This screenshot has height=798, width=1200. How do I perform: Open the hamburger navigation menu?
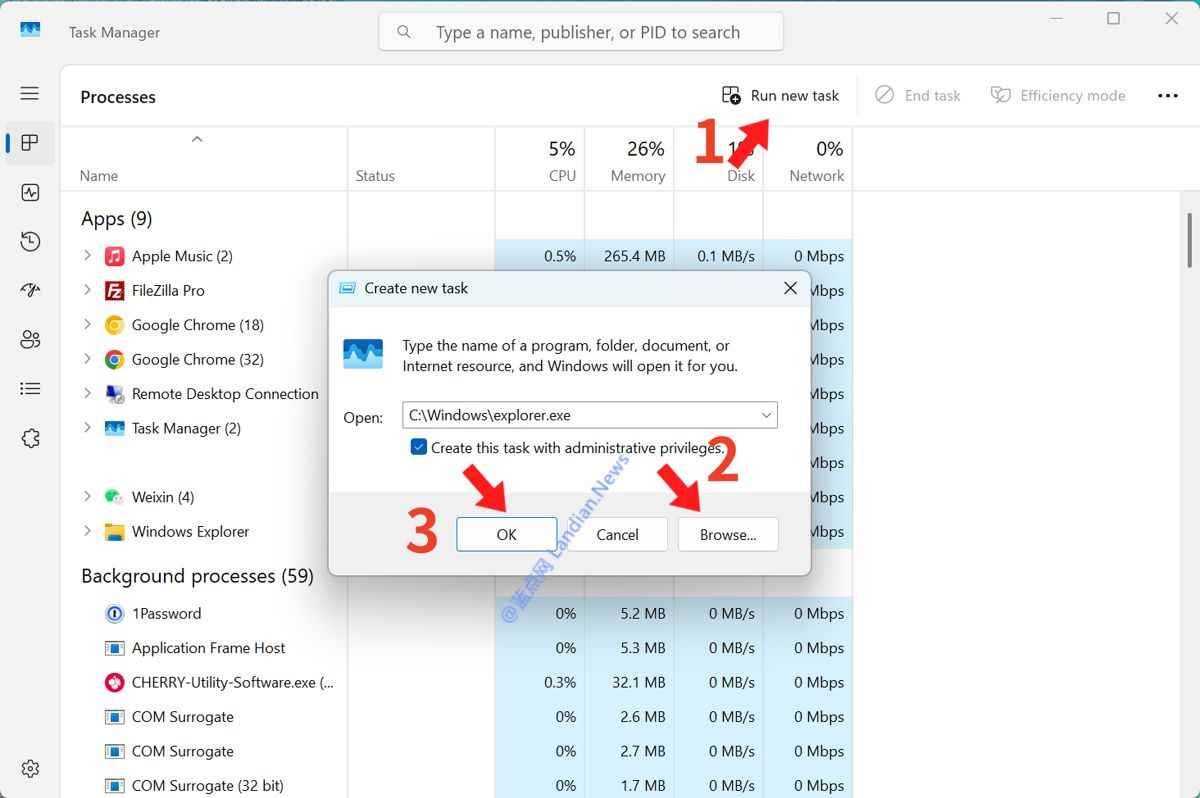30,93
